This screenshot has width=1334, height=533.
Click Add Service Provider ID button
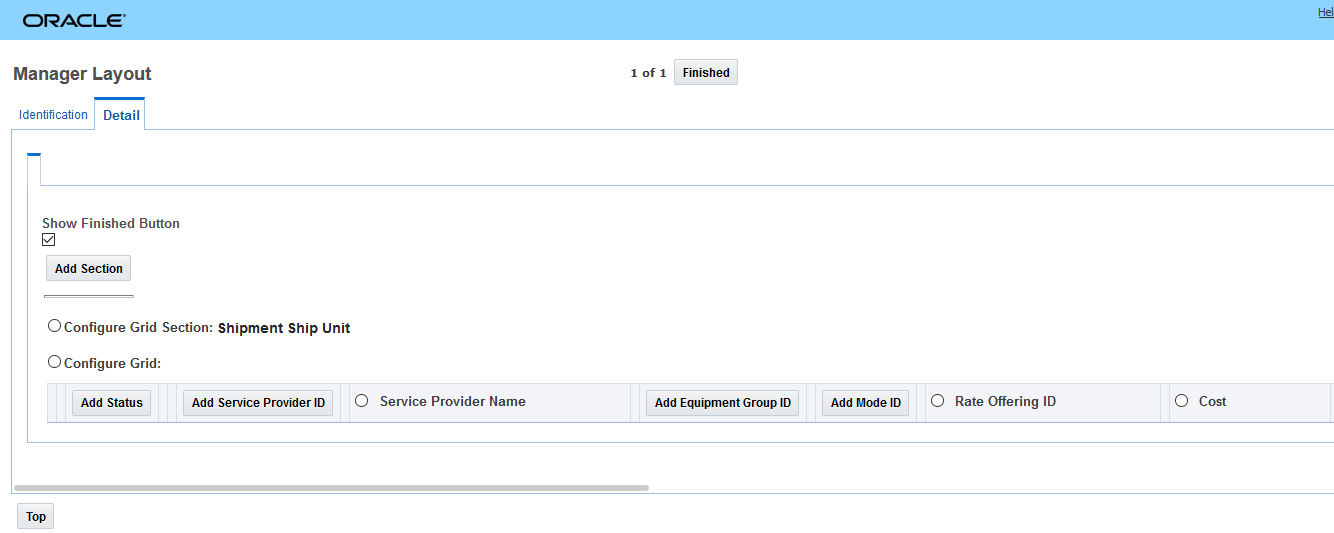point(258,403)
